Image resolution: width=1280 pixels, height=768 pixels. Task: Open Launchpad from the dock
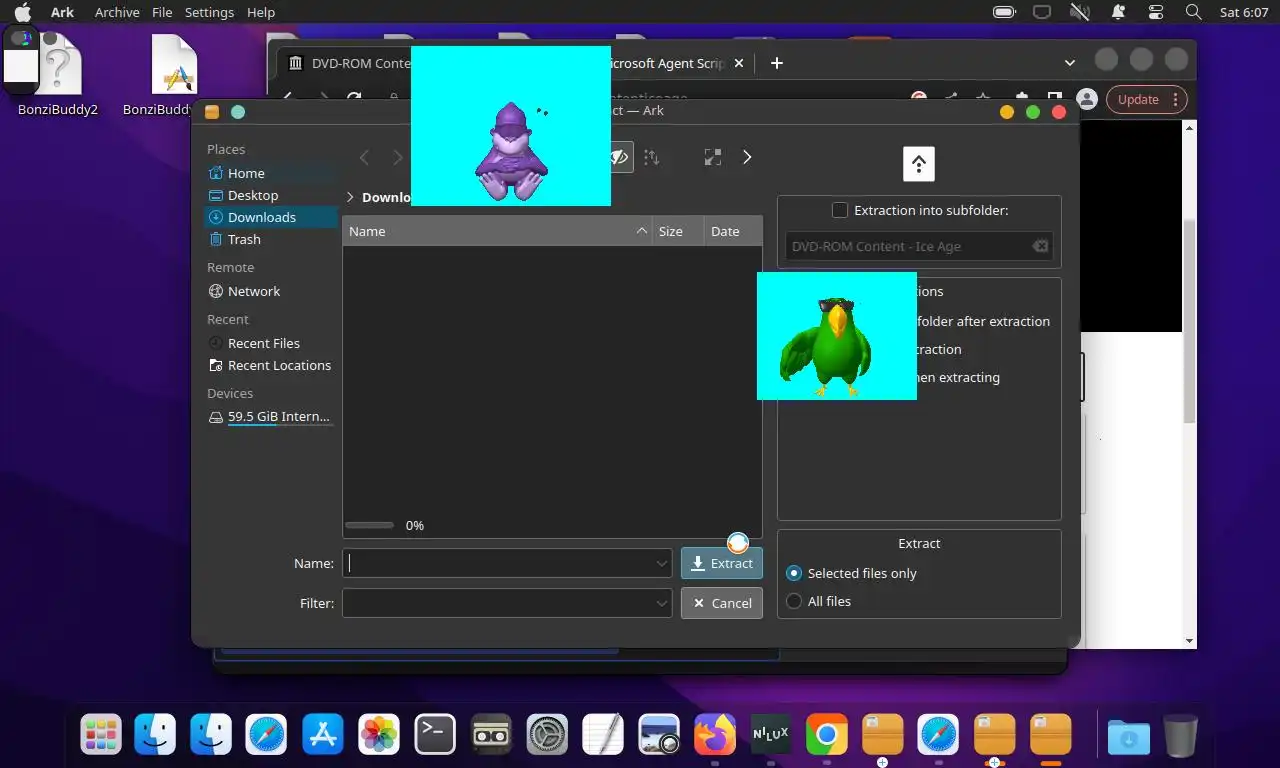(101, 736)
